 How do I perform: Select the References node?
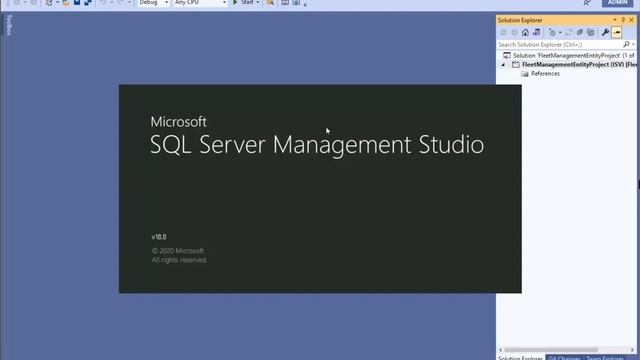pyautogui.click(x=540, y=73)
